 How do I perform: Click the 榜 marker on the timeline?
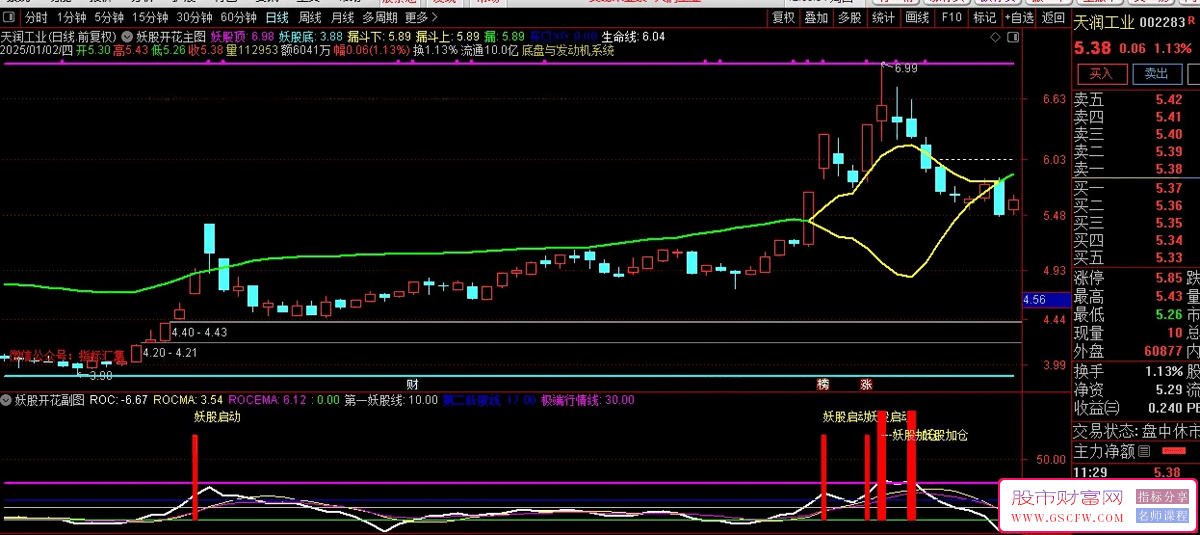[823, 384]
